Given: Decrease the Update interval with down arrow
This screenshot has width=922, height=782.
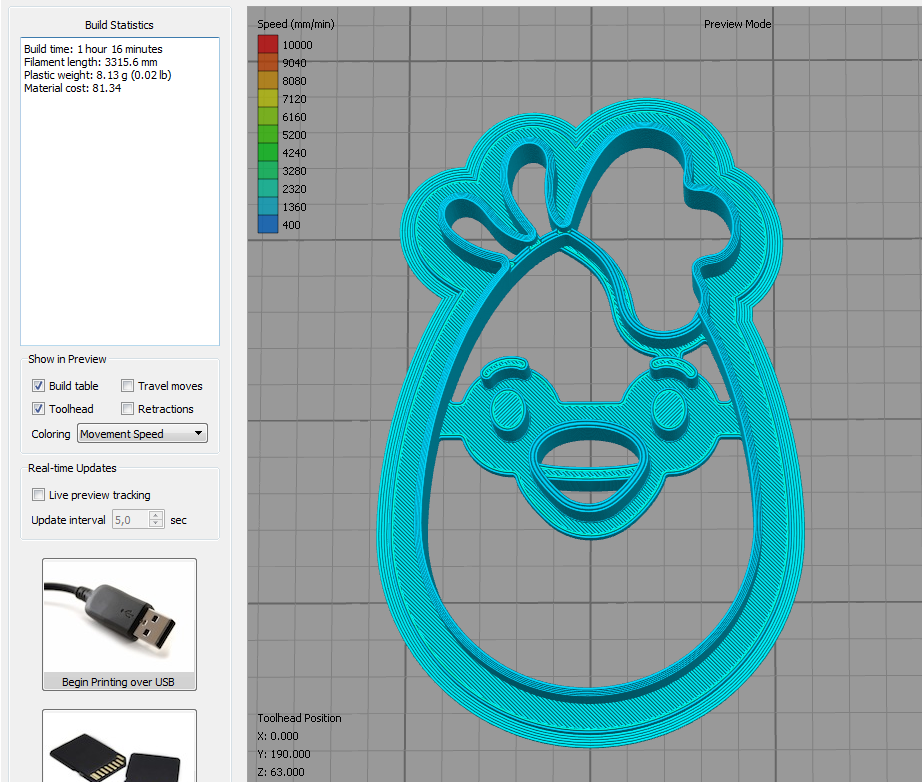Looking at the screenshot, I should click(x=156, y=524).
